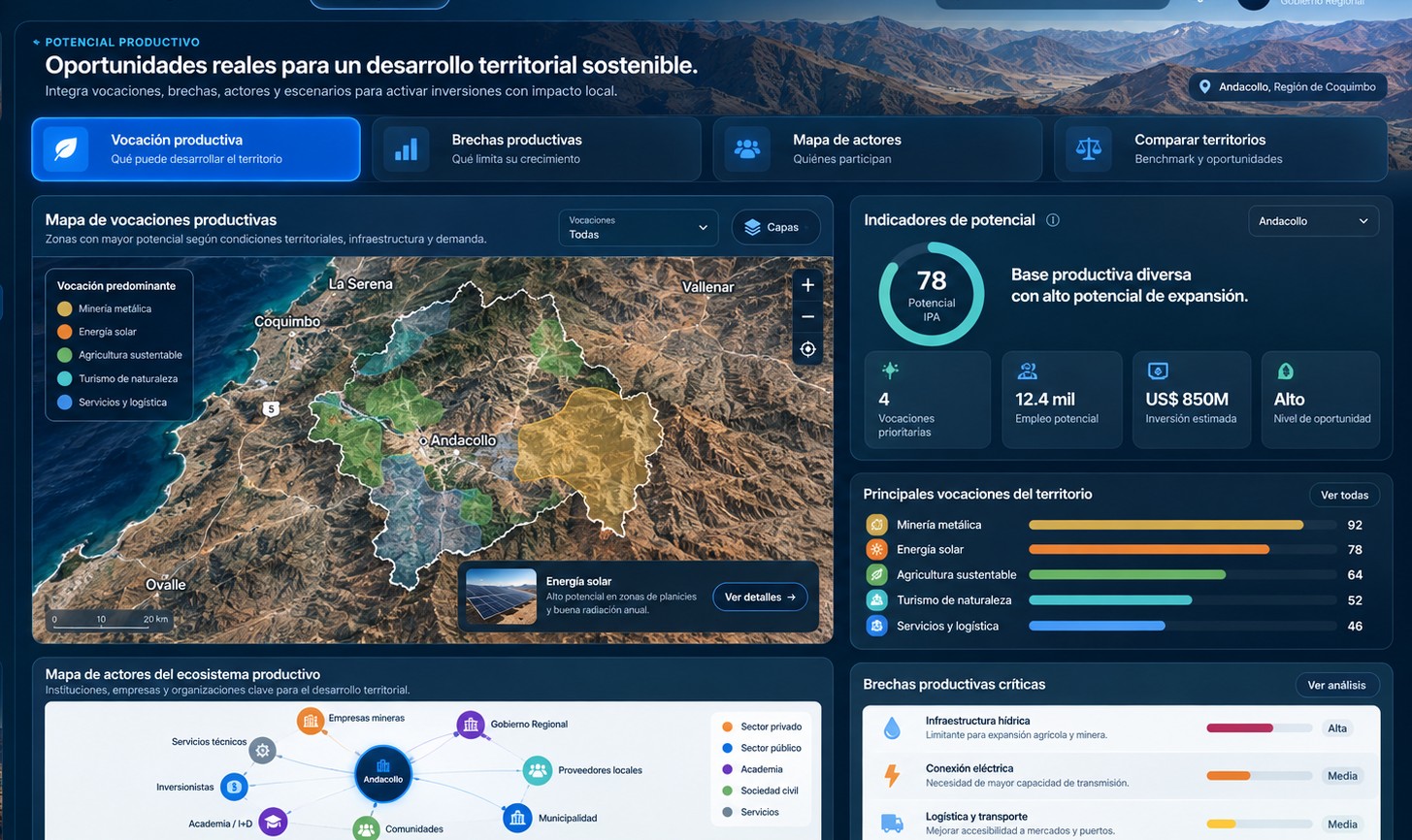Click the Comunidades node icon
Viewport: 1412px width, 840px height.
tap(366, 828)
